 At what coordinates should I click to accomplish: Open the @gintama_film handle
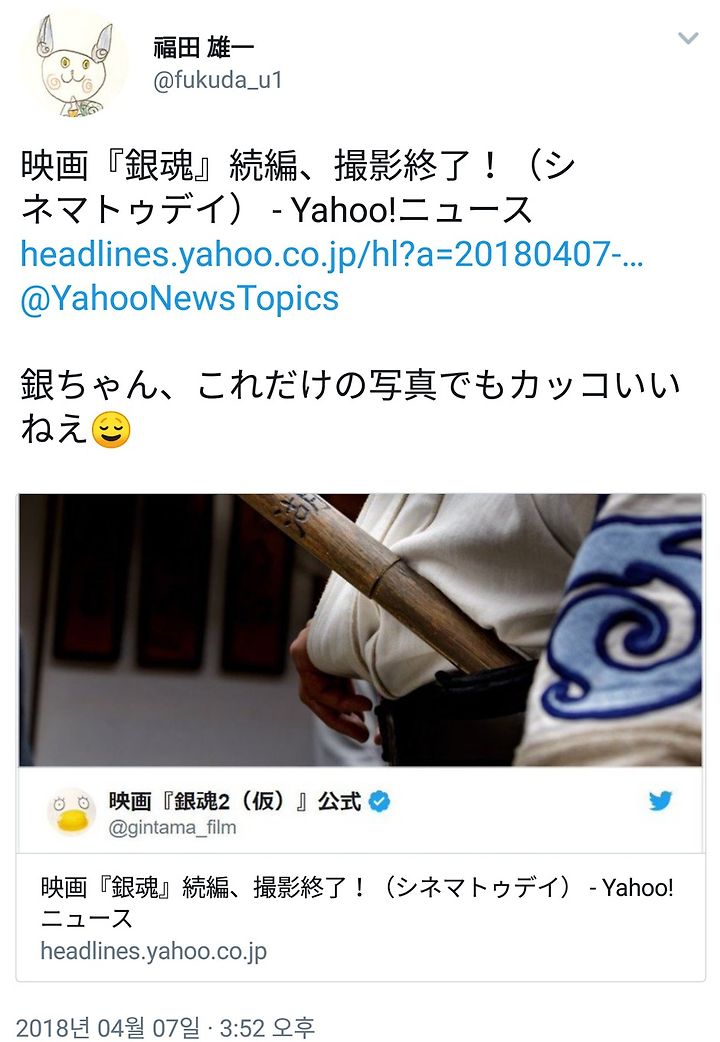[x=172, y=827]
